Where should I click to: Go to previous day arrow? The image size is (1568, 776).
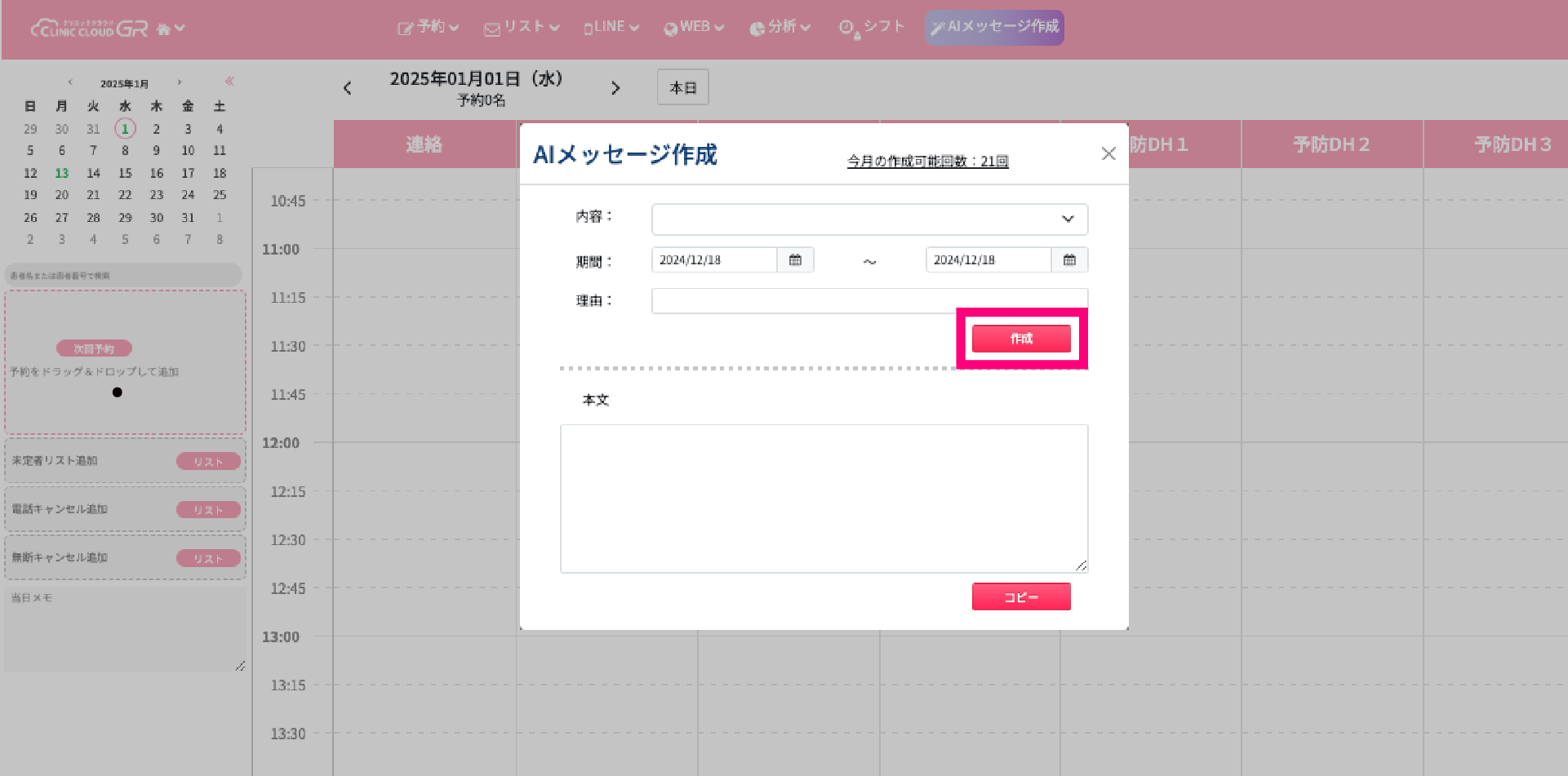[348, 88]
